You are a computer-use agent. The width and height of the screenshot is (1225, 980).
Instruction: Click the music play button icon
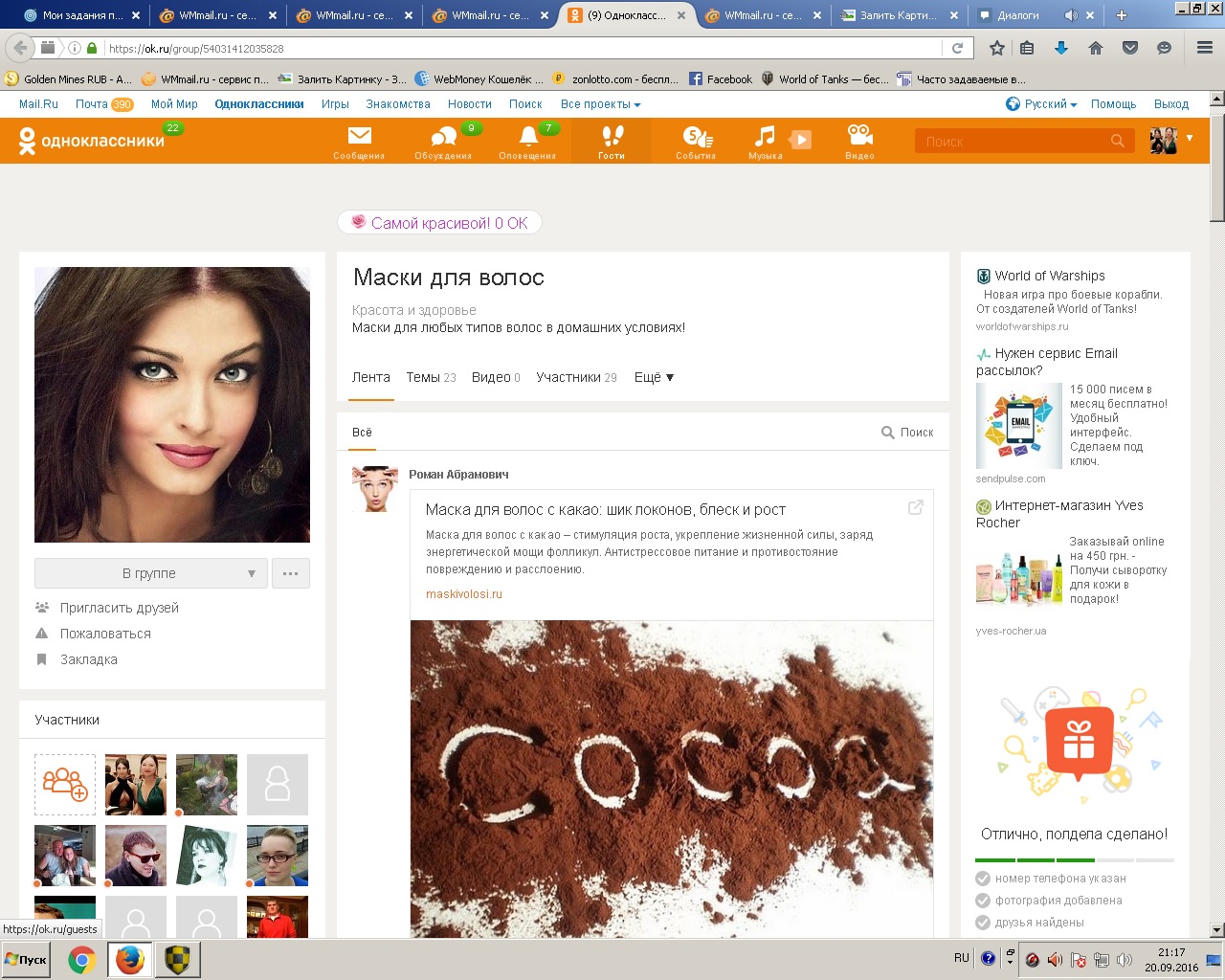coord(801,140)
